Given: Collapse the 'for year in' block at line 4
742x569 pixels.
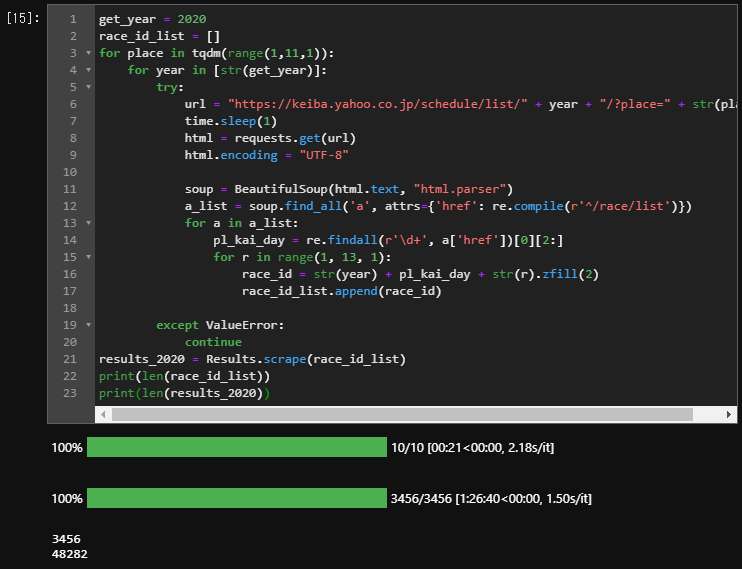Looking at the screenshot, I should (x=88, y=70).
